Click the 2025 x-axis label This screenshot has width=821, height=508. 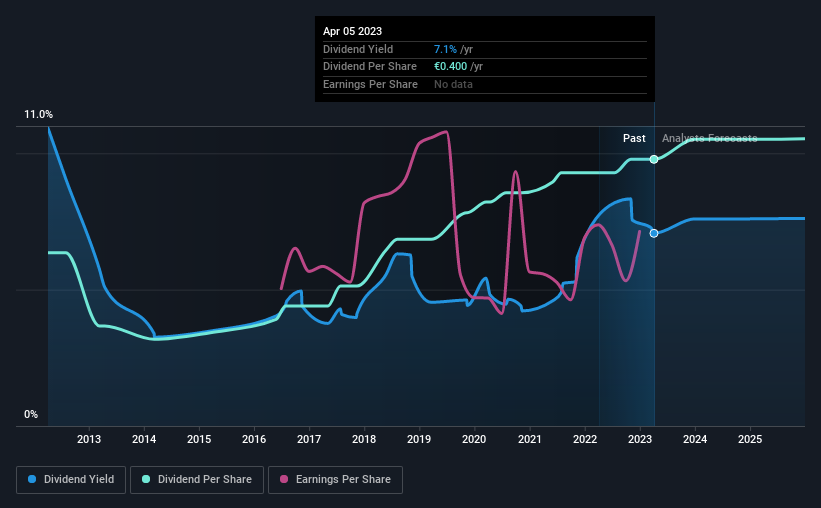tap(750, 439)
